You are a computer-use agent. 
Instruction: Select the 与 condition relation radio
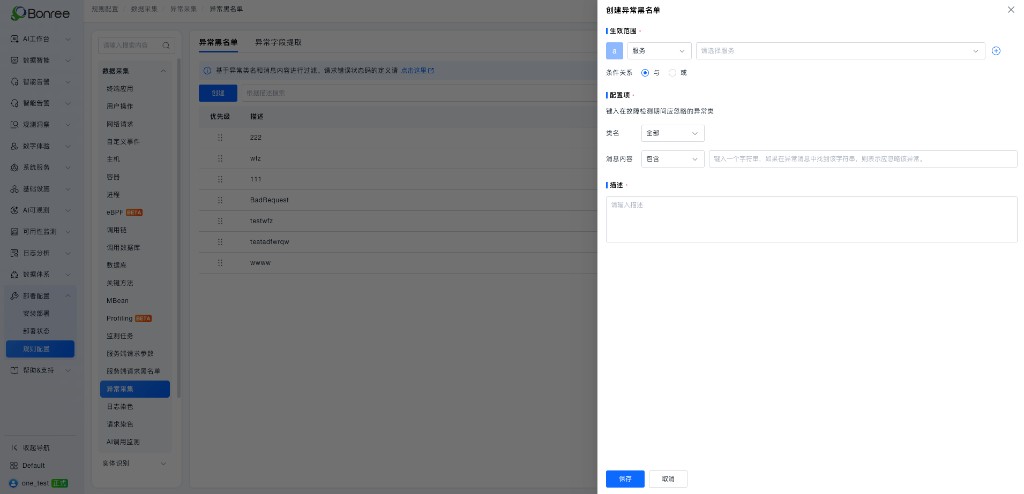click(x=645, y=73)
